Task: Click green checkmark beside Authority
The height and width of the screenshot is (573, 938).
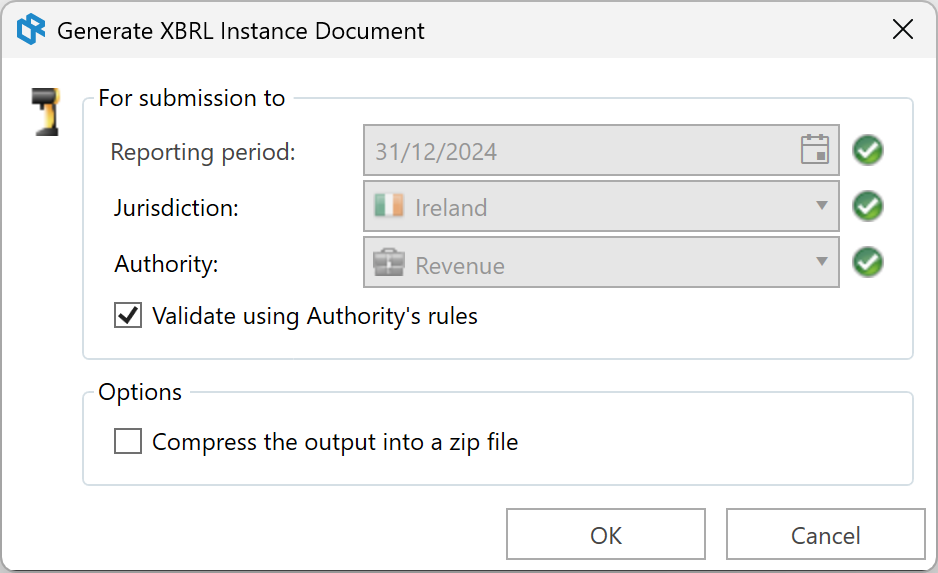Action: coord(868,263)
